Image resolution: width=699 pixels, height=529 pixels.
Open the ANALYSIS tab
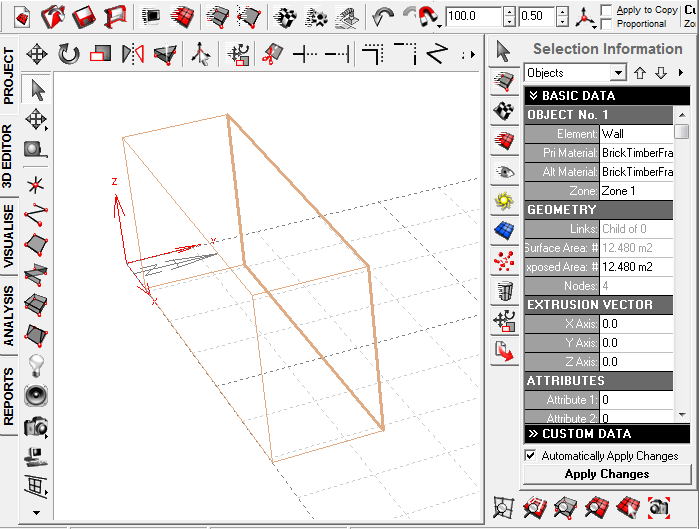9,315
